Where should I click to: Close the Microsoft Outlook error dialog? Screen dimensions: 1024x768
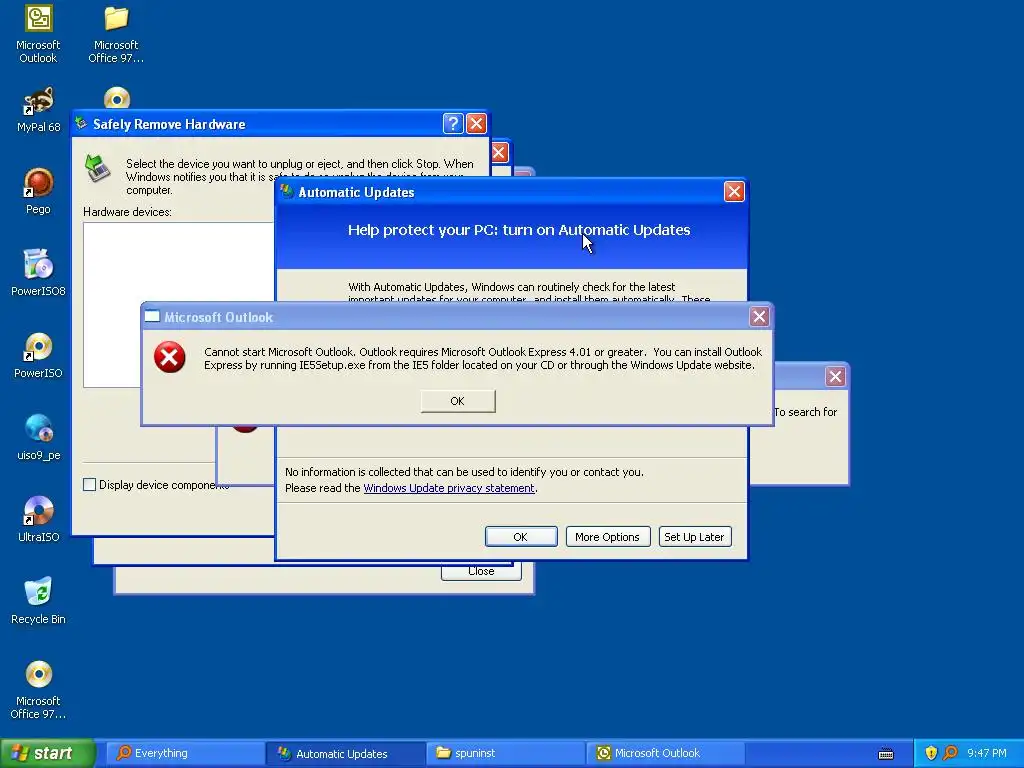759,317
